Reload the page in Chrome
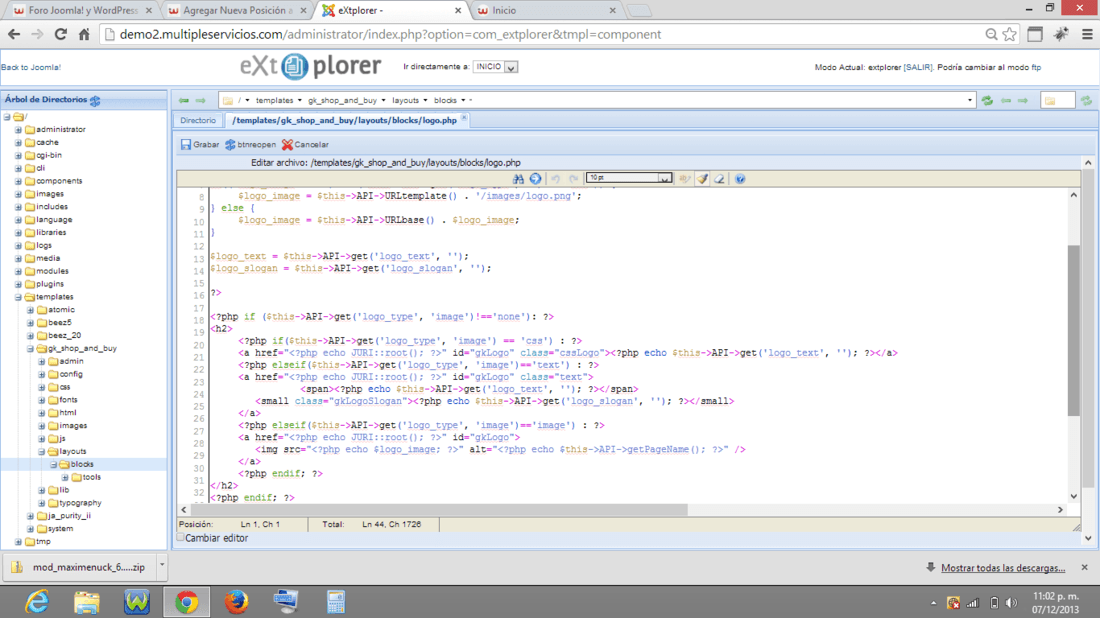Screen dimensions: 1100x618 coord(60,34)
